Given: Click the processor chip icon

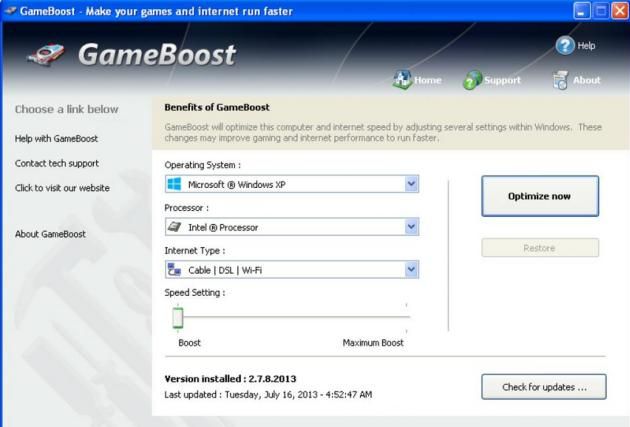Looking at the screenshot, I should pyautogui.click(x=175, y=227).
